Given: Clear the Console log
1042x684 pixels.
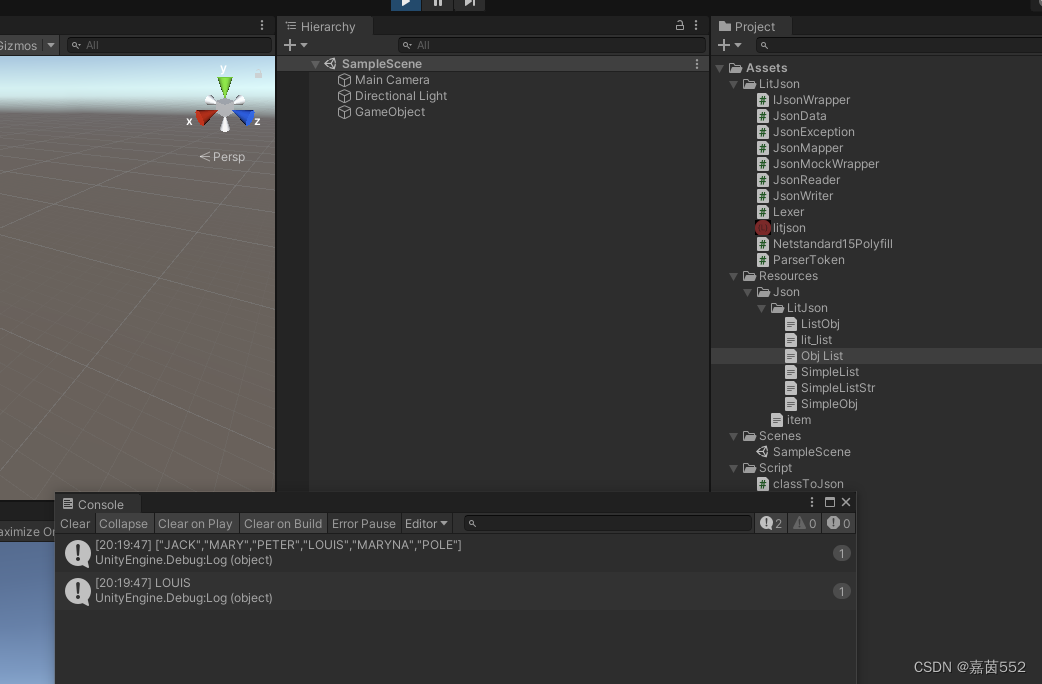Looking at the screenshot, I should pos(75,524).
